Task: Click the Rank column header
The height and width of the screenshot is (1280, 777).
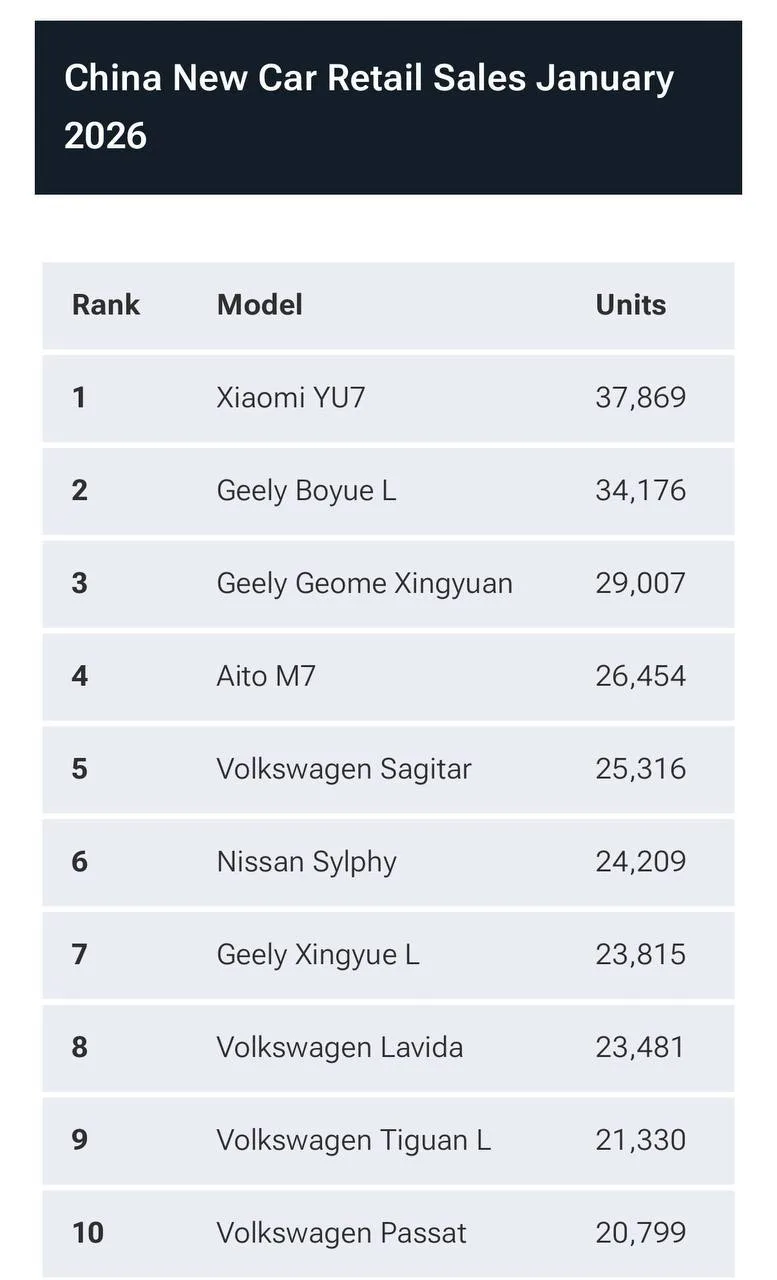Action: click(x=106, y=305)
